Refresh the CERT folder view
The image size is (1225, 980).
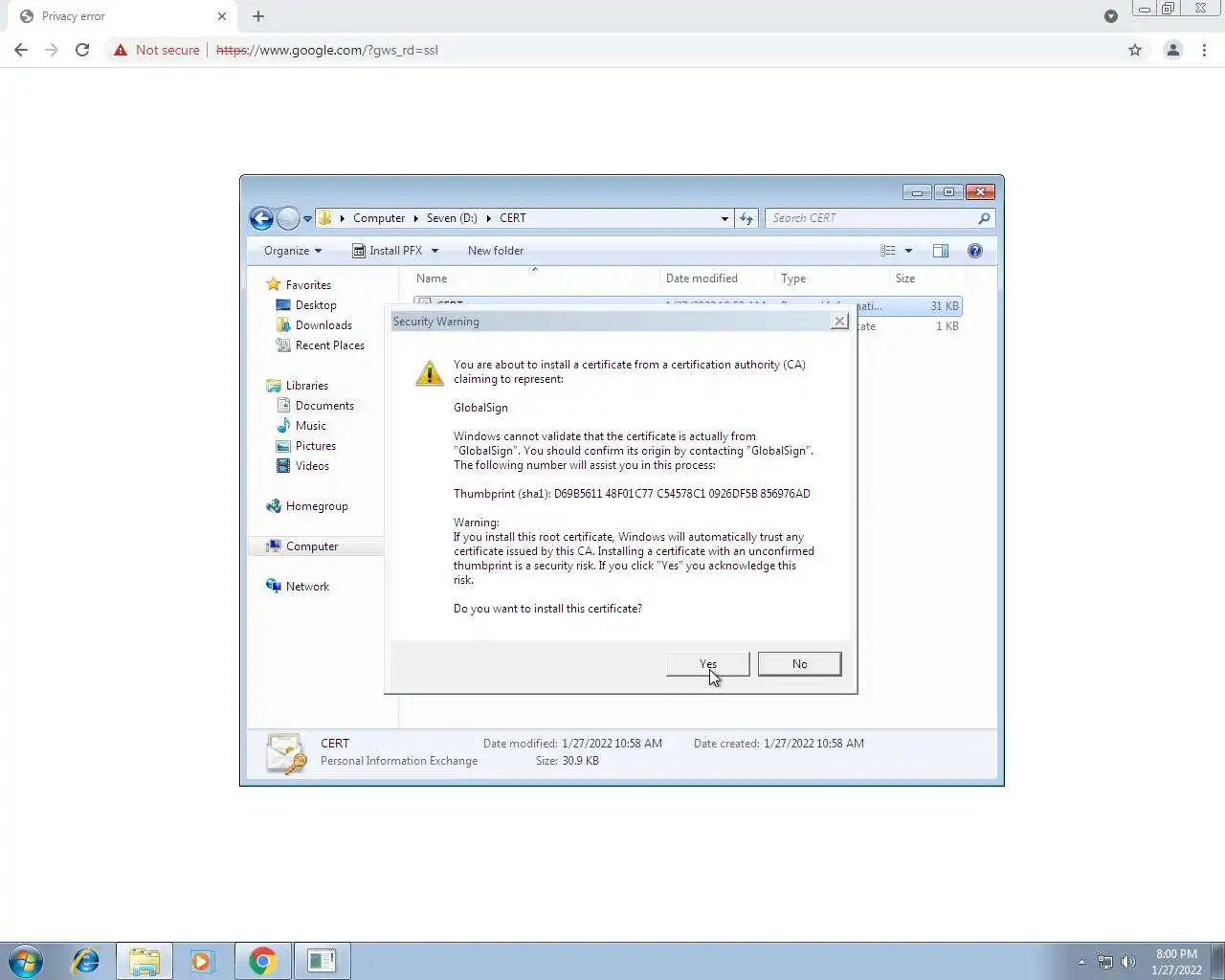pos(746,218)
